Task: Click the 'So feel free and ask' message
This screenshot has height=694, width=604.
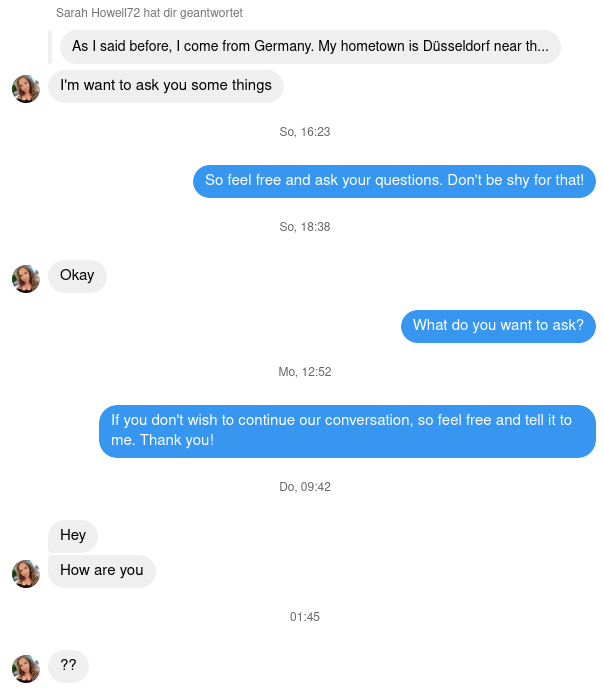Action: click(394, 181)
